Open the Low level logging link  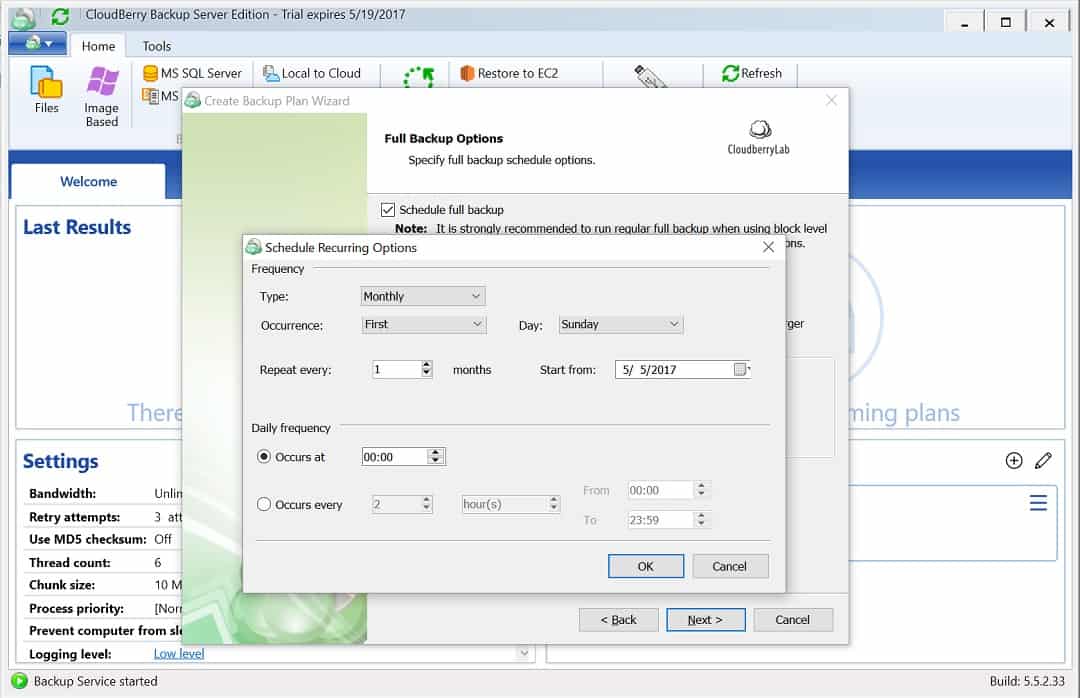pos(179,653)
